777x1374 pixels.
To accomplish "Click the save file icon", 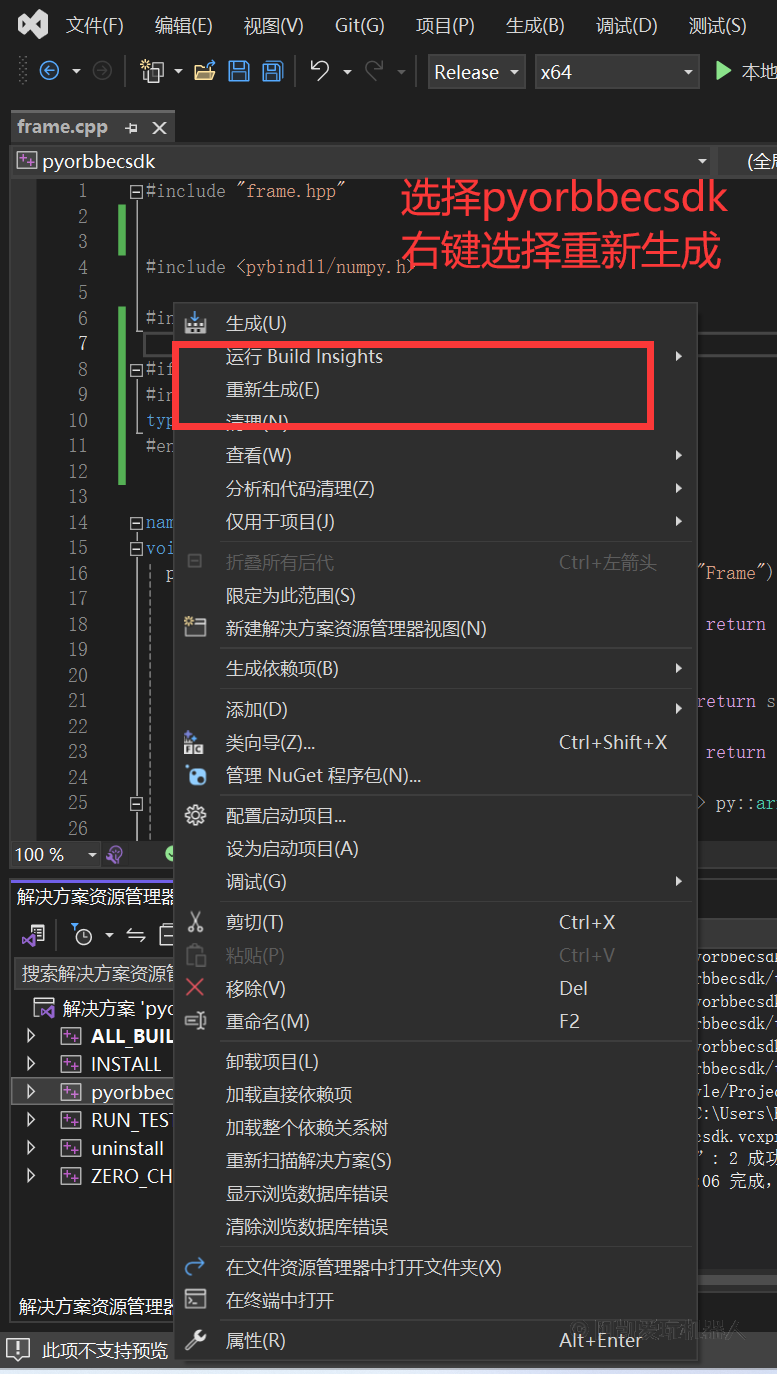I will tap(239, 71).
